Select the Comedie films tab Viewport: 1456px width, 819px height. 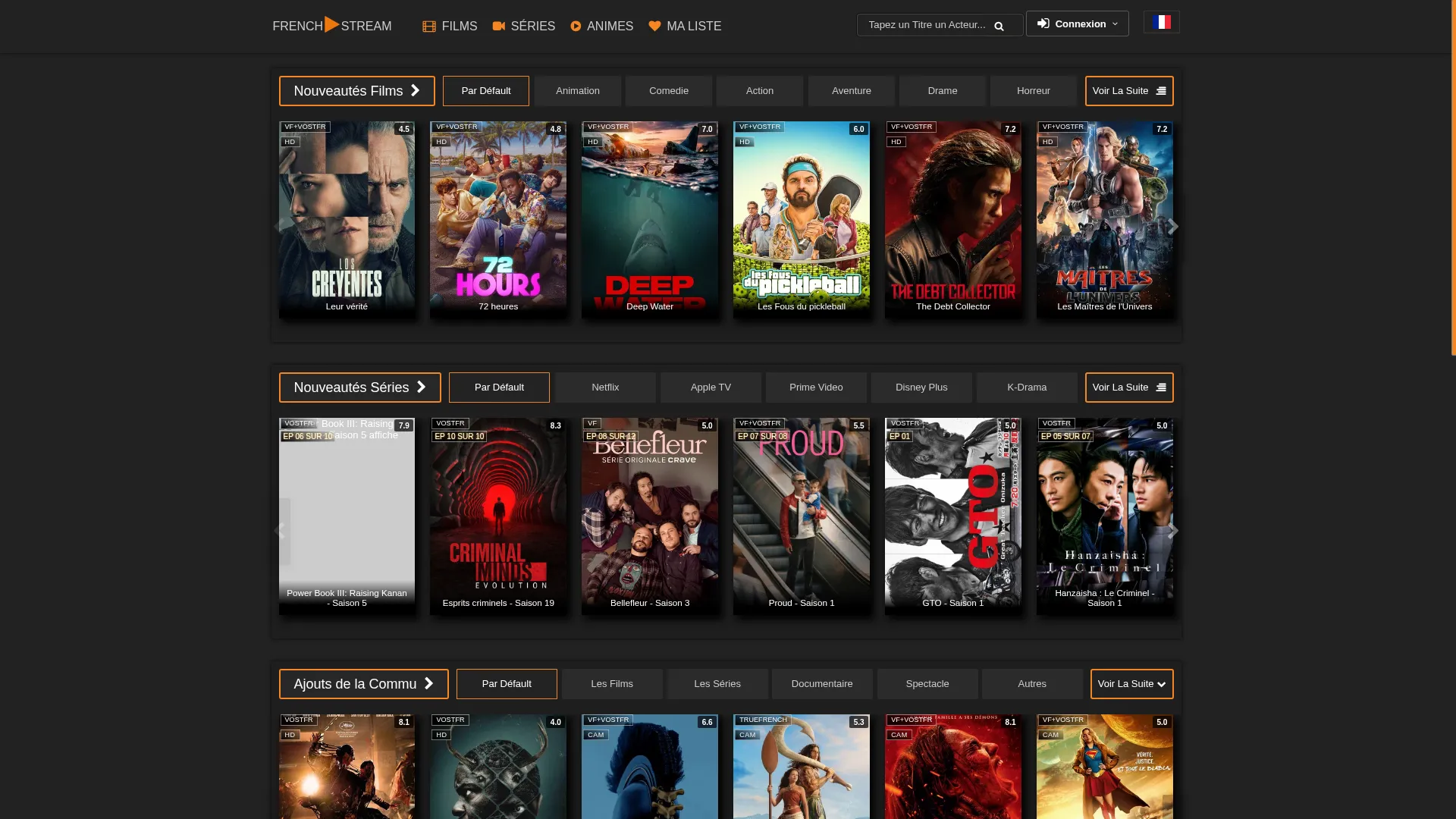coord(669,91)
